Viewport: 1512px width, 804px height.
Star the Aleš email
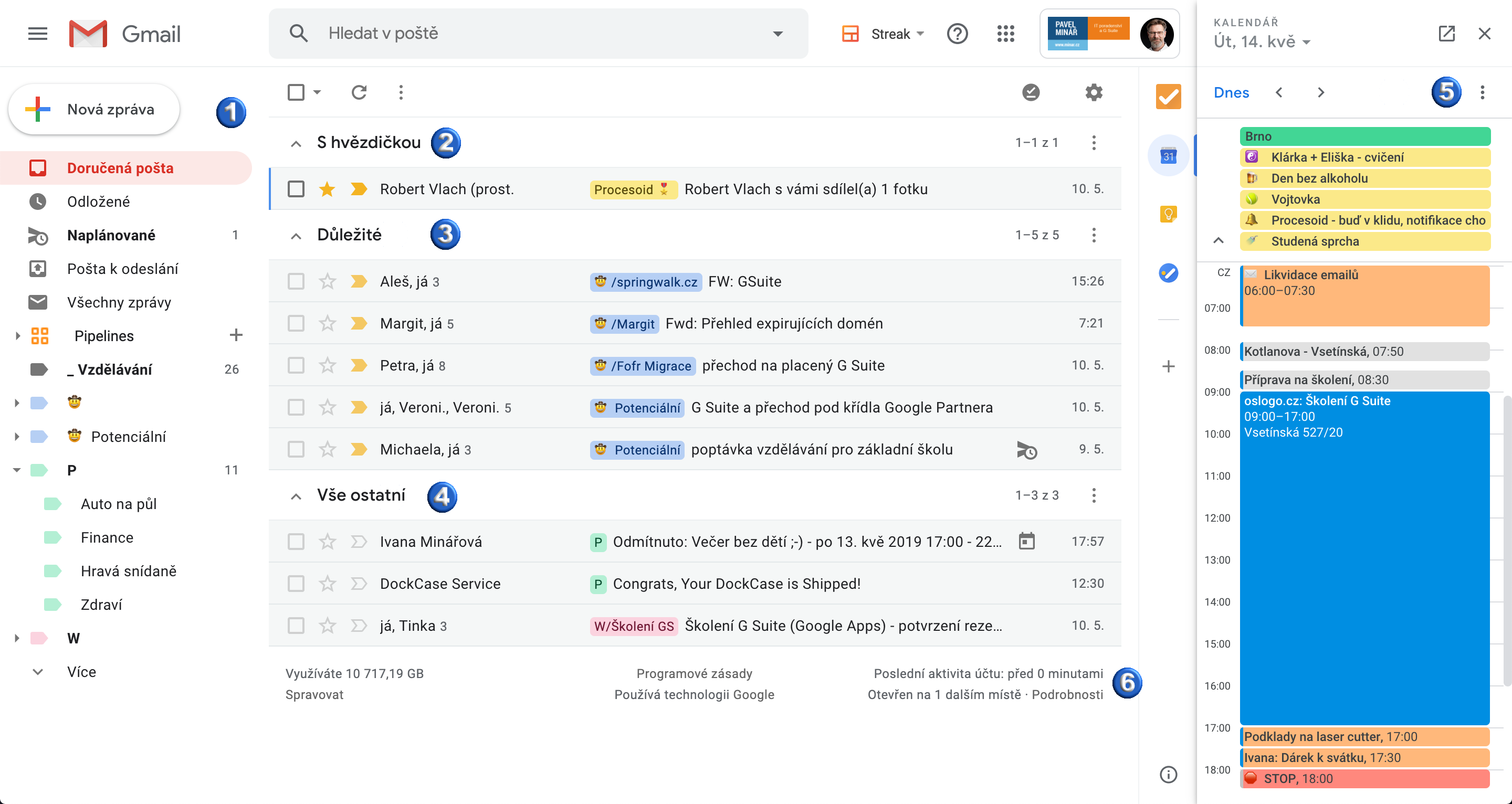327,281
